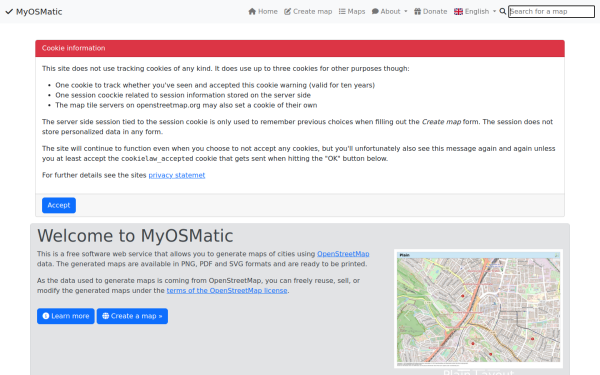
Task: Click the Learn more button
Action: point(66,316)
